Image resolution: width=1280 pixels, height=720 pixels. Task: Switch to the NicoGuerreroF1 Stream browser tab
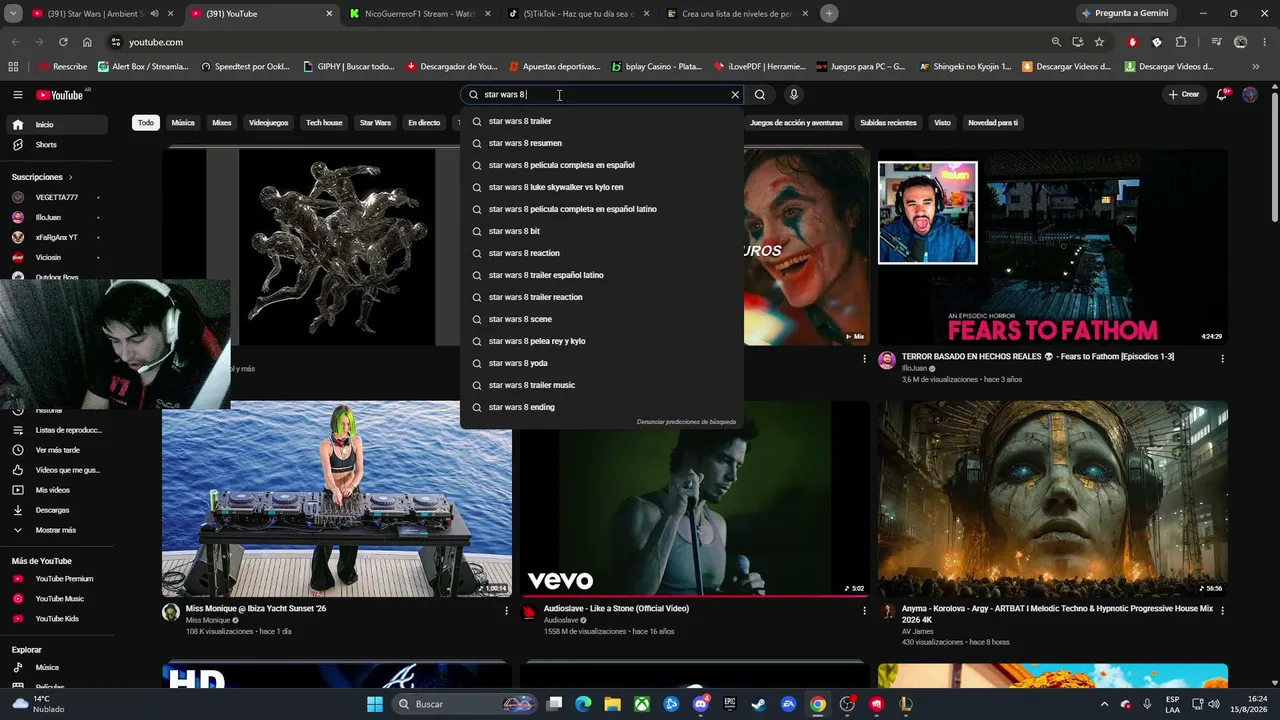[x=419, y=14]
